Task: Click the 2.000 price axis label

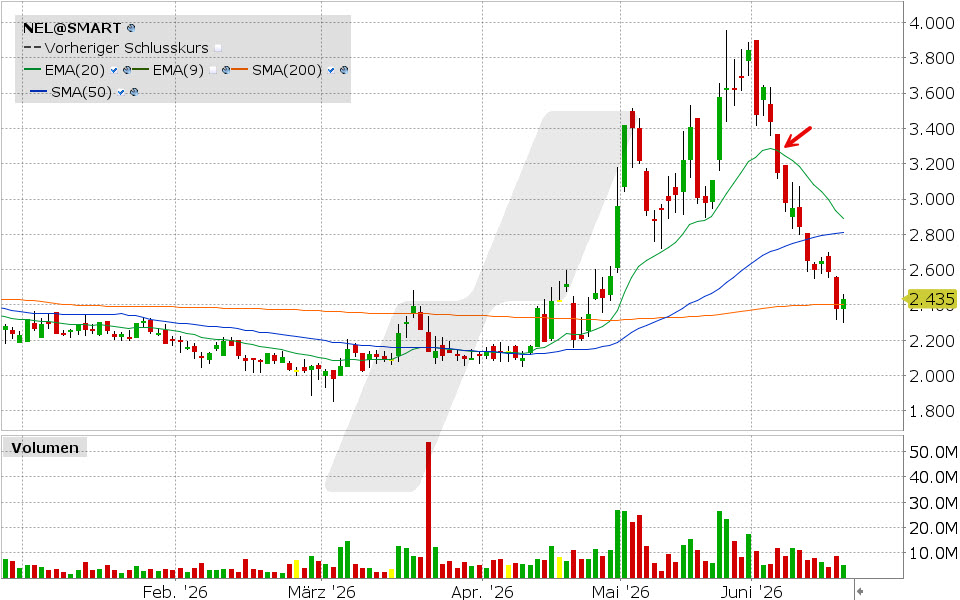Action: pyautogui.click(x=932, y=376)
